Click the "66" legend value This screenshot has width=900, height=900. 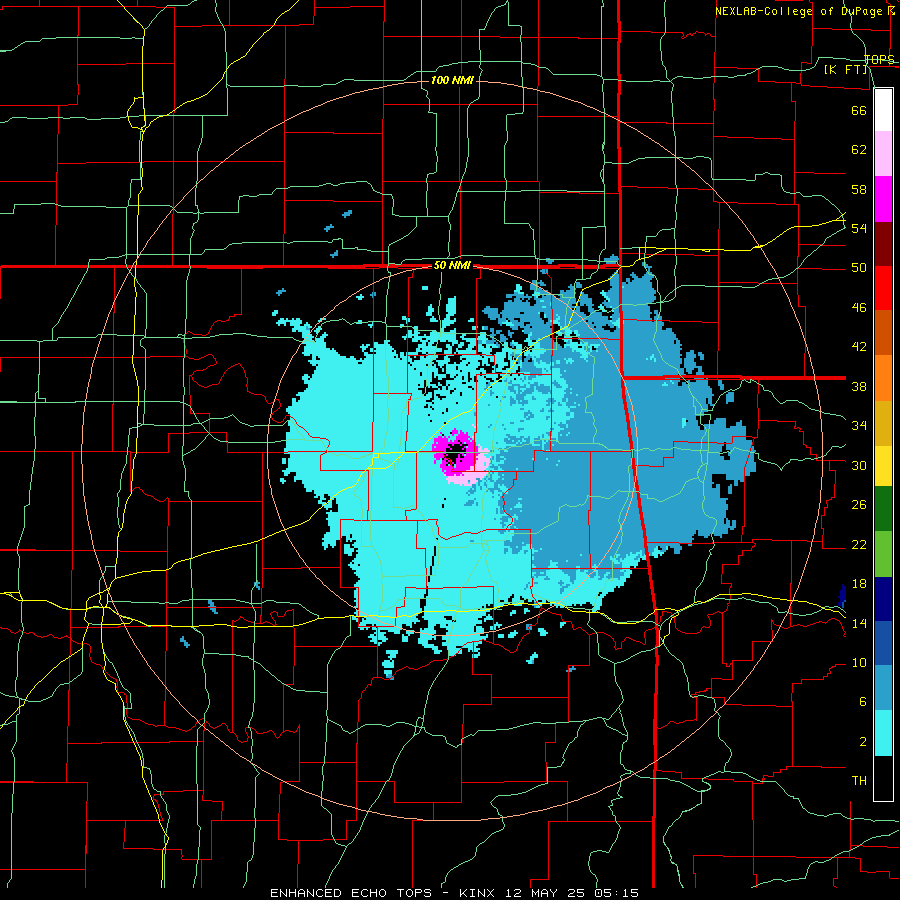[x=859, y=110]
